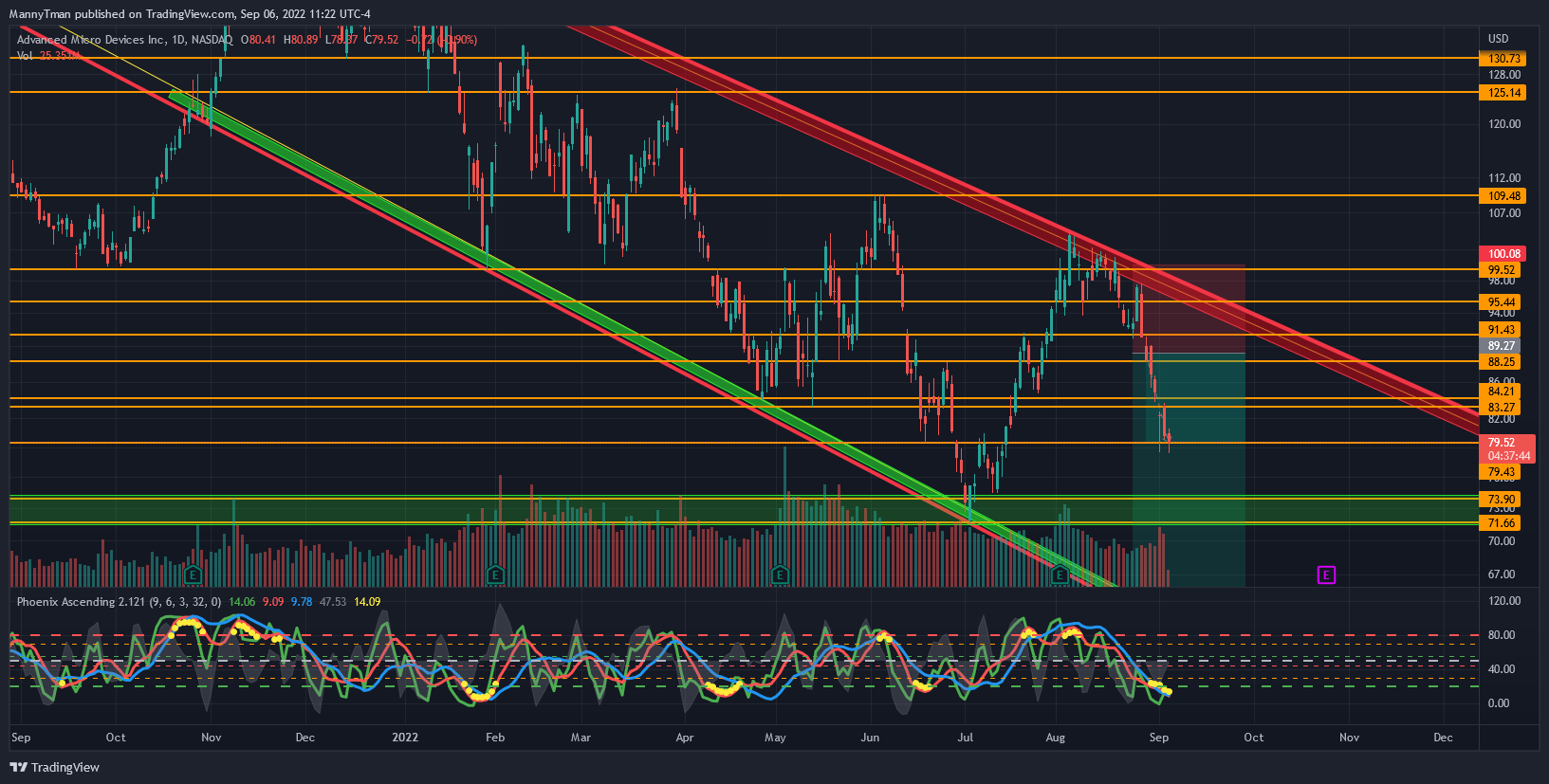
Task: Select the 99.52 price level label
Action: click(1501, 270)
